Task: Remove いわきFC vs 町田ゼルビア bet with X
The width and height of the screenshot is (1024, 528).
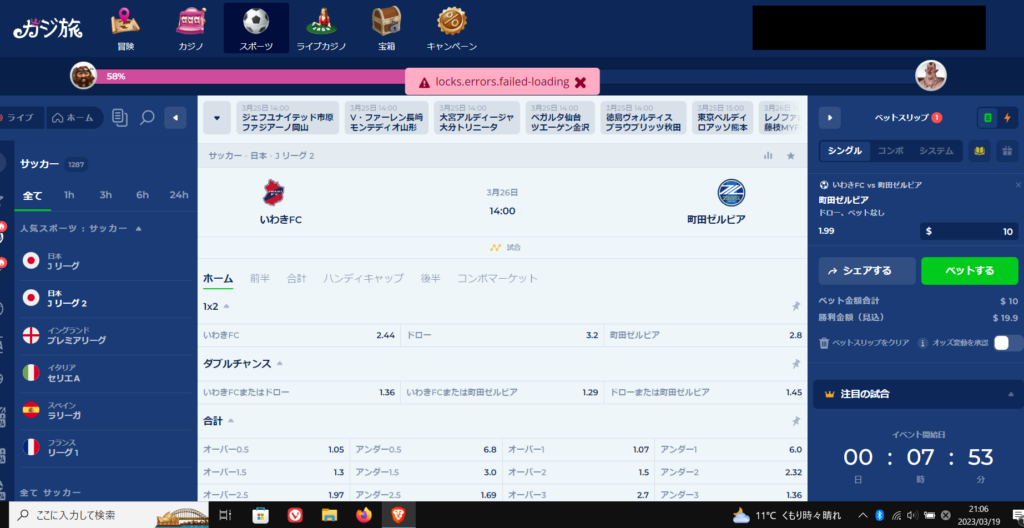Action: pos(1017,185)
